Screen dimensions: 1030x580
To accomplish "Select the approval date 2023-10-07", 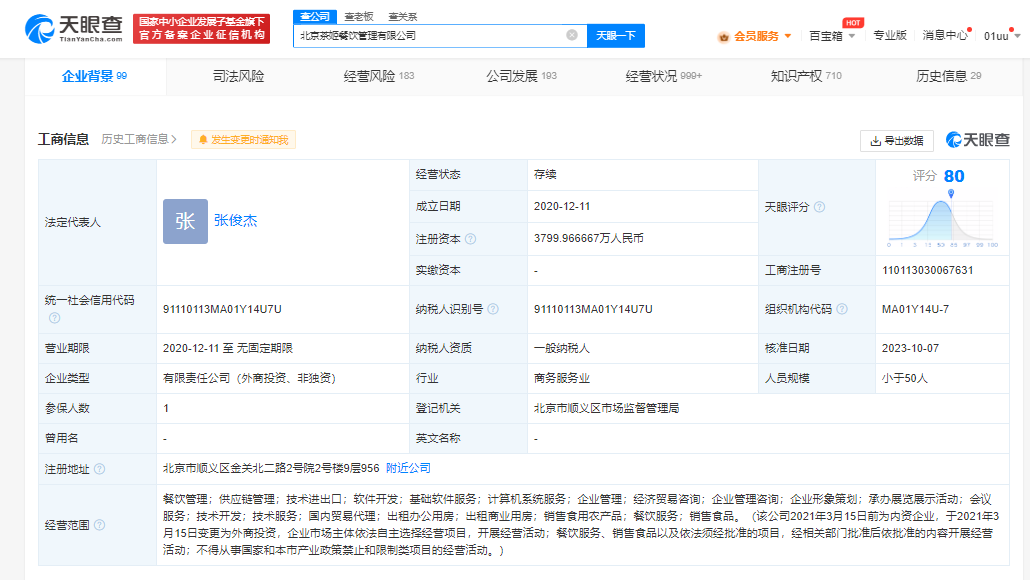I will 910,348.
